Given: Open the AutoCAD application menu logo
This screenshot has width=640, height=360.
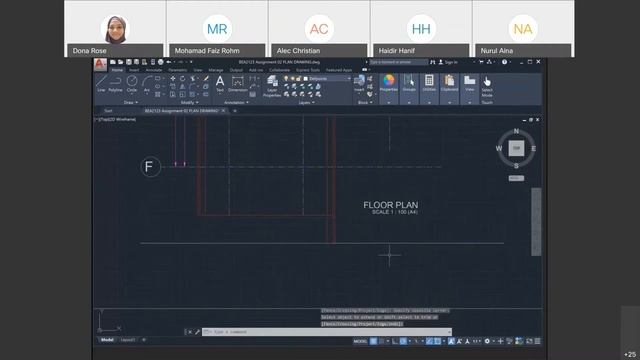Looking at the screenshot, I should pyautogui.click(x=100, y=64).
